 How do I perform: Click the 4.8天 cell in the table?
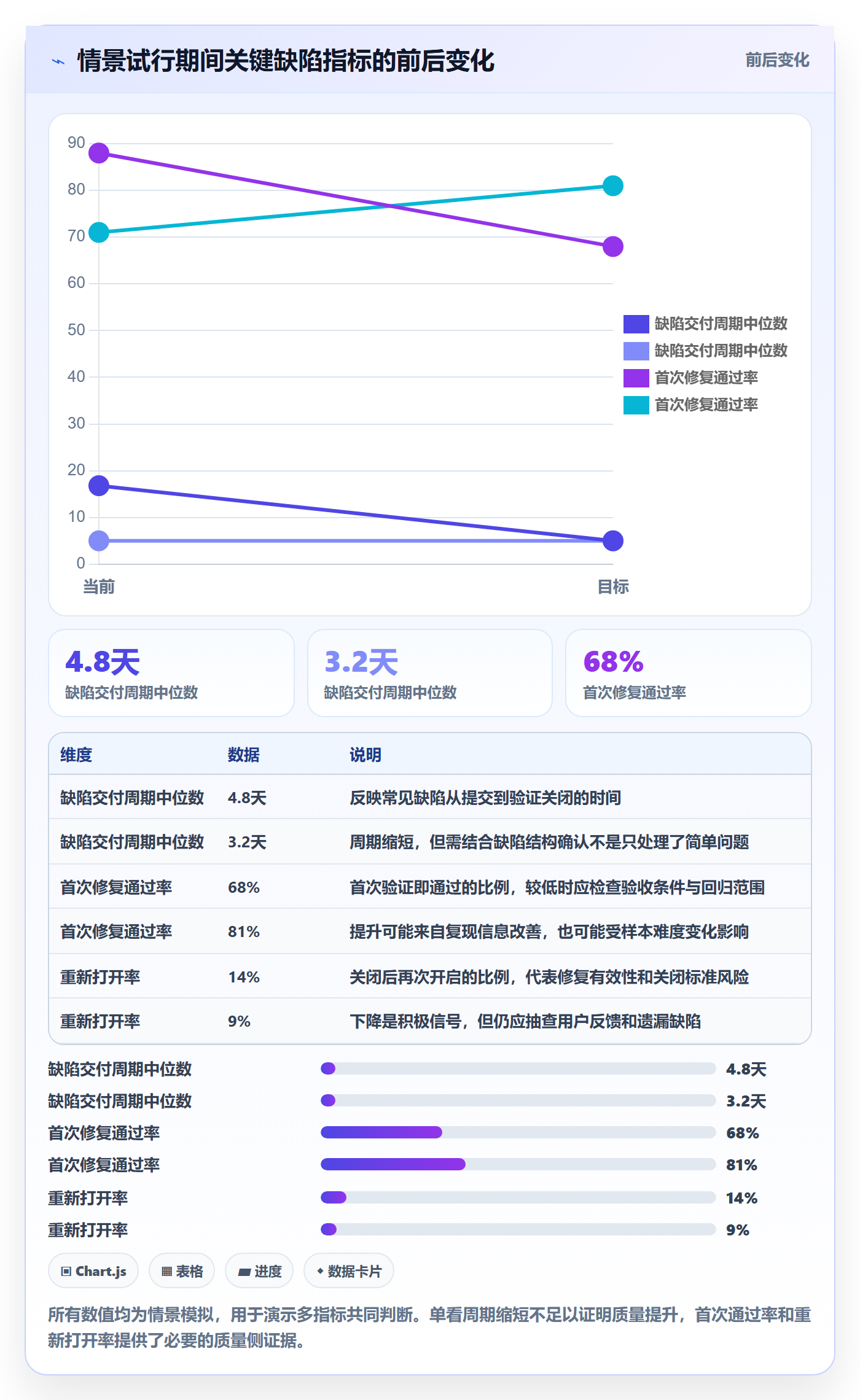coord(247,798)
